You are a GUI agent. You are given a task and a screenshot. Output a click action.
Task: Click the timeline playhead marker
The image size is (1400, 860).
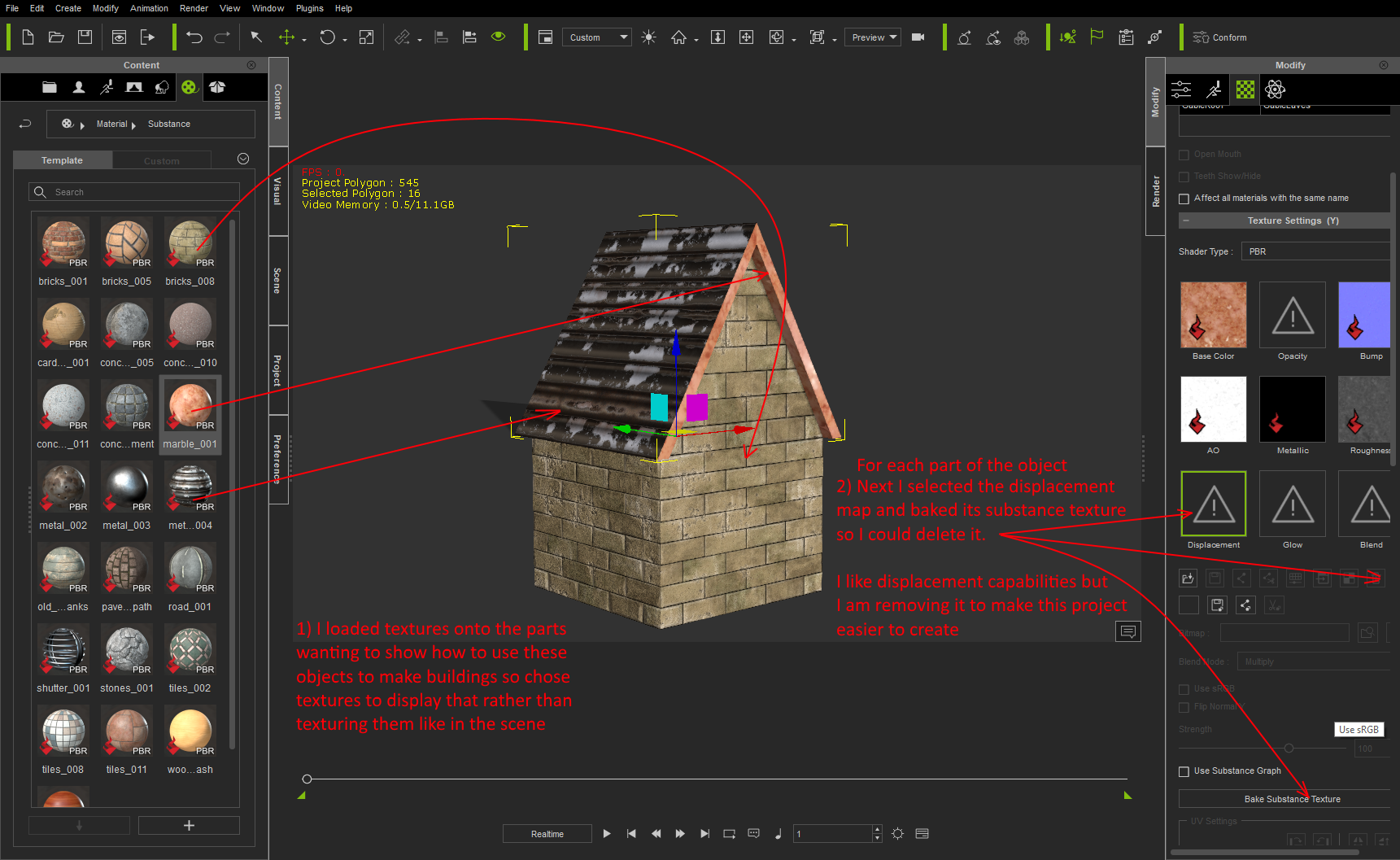tap(307, 779)
